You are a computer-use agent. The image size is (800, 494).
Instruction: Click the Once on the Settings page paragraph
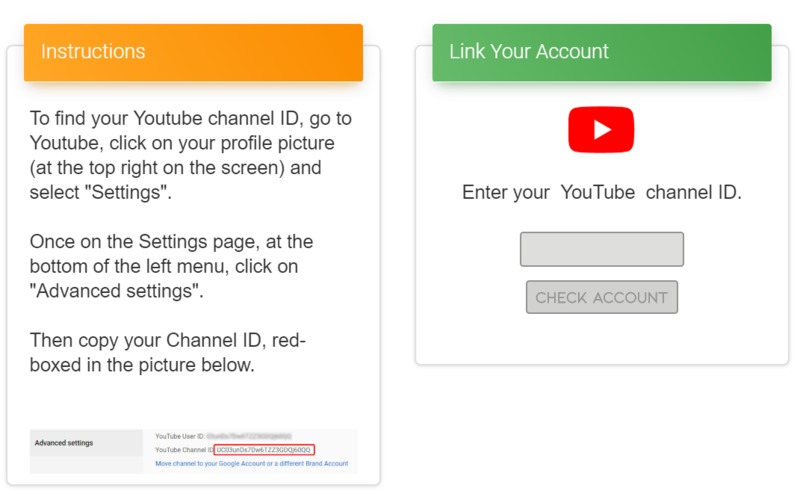tap(171, 266)
